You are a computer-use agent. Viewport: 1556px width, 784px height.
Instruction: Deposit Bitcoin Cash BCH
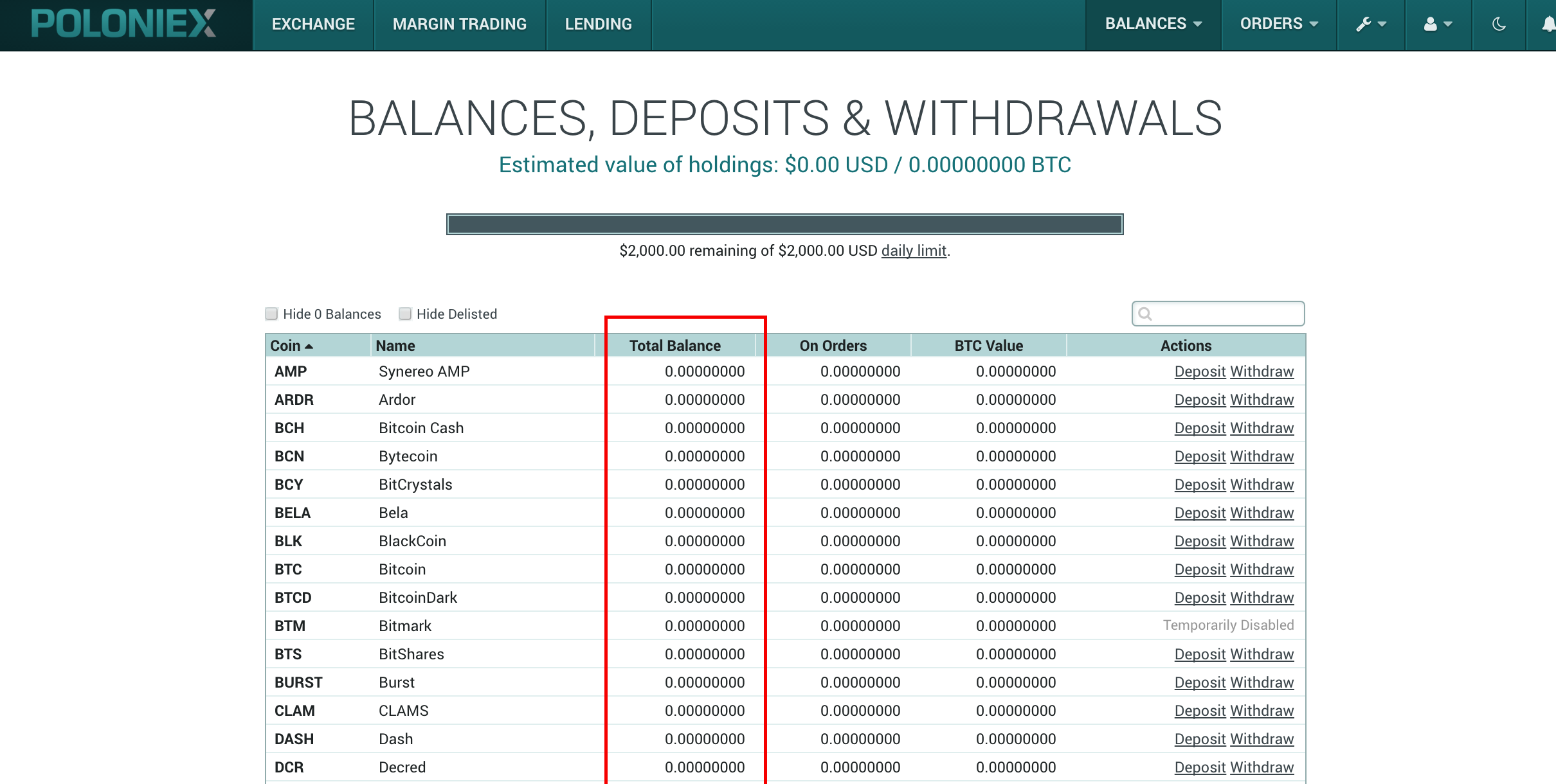(1200, 428)
